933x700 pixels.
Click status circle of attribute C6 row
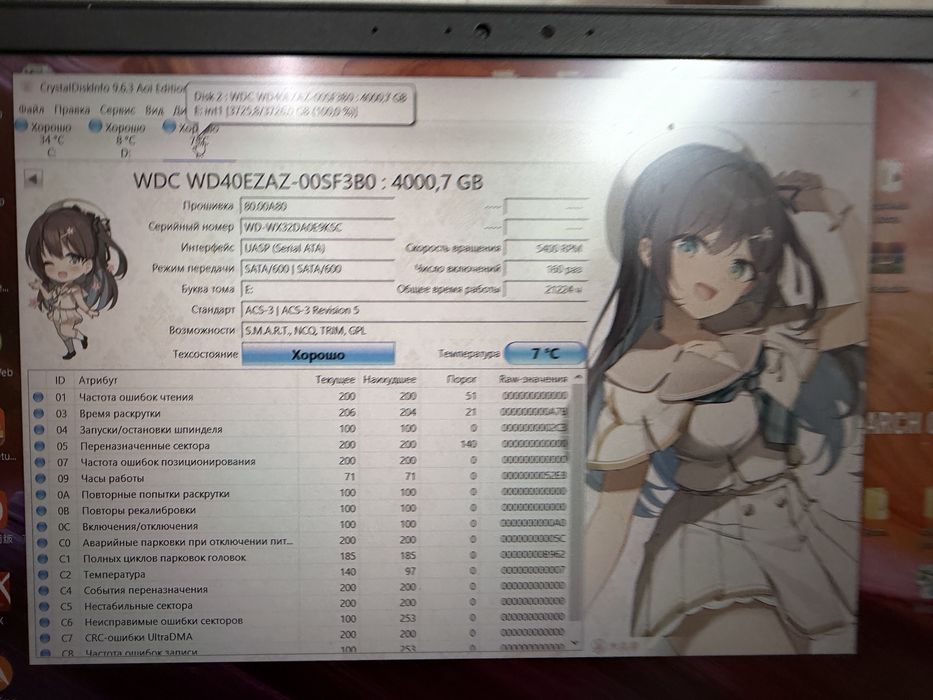pos(45,622)
